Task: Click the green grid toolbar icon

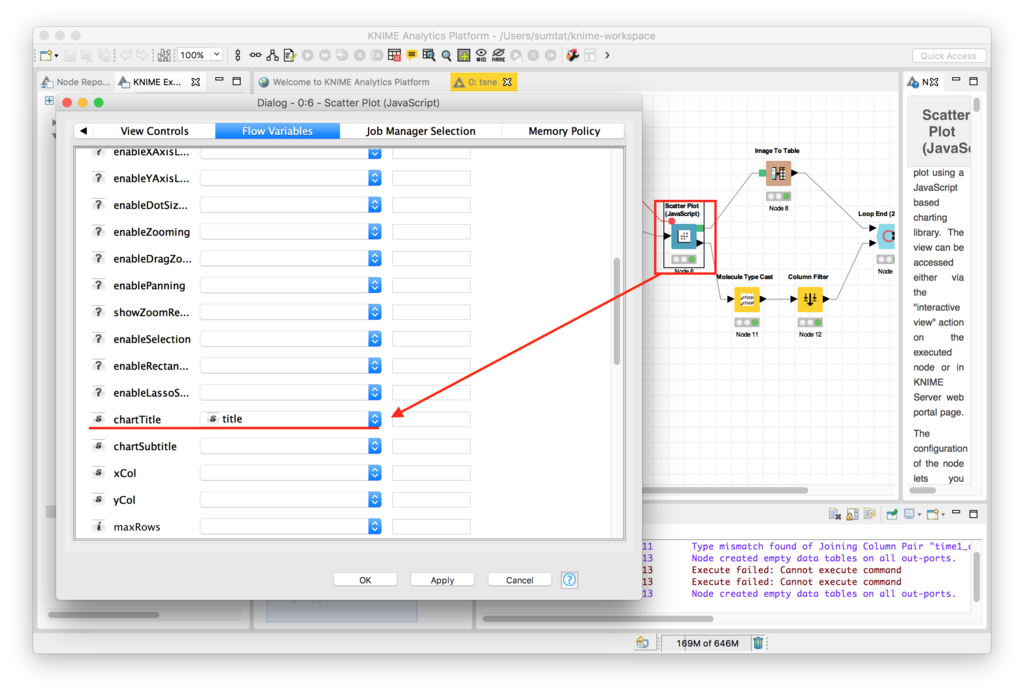Action: click(464, 56)
